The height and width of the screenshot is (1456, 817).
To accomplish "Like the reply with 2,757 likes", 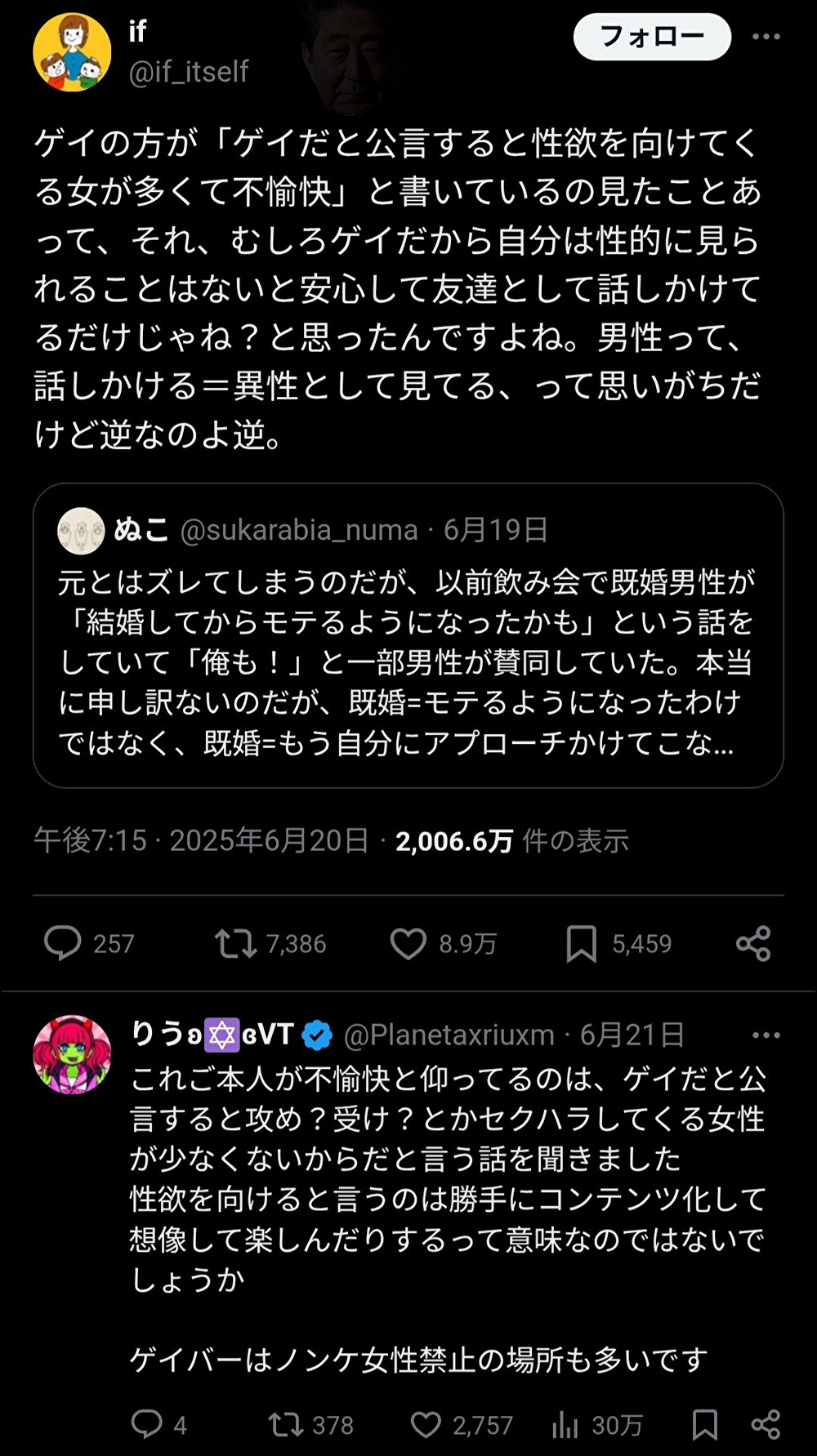I will [x=426, y=1424].
